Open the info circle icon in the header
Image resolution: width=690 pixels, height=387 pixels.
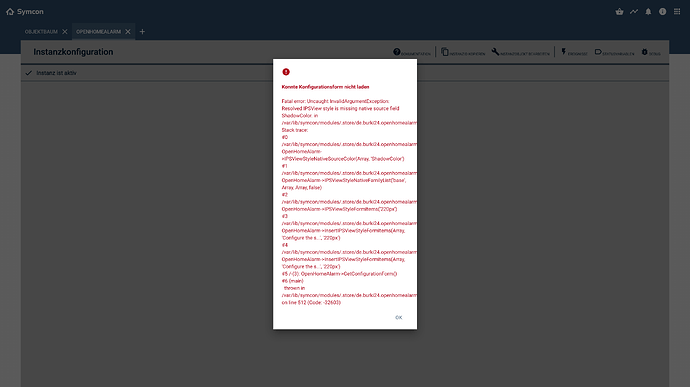tap(662, 11)
